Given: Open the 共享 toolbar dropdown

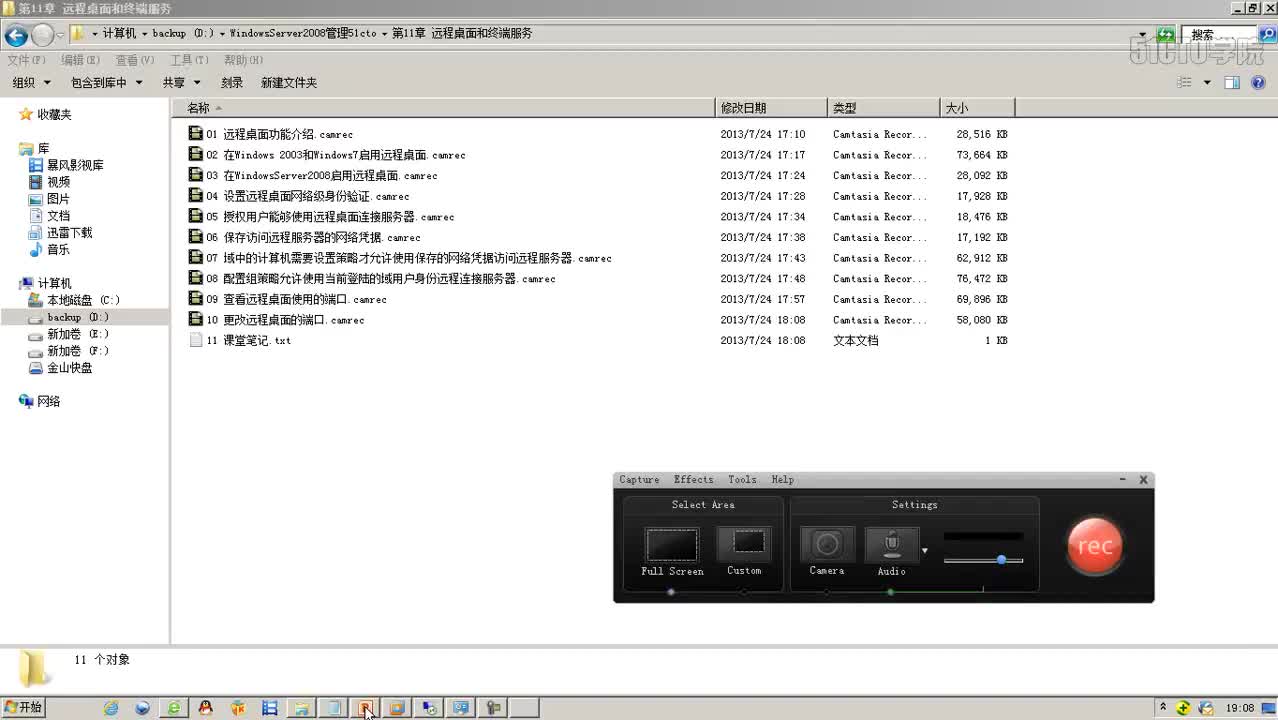Looking at the screenshot, I should [x=182, y=83].
